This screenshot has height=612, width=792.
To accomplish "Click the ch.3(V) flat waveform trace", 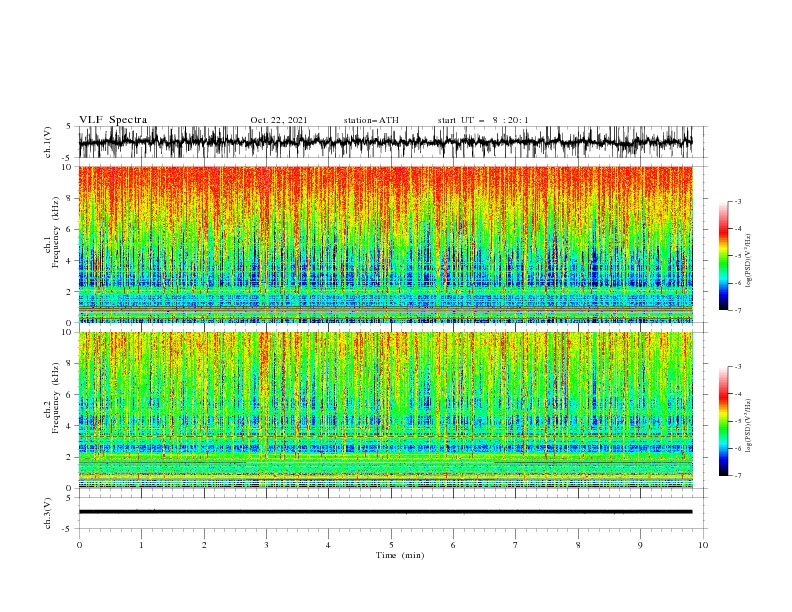I will click(385, 512).
